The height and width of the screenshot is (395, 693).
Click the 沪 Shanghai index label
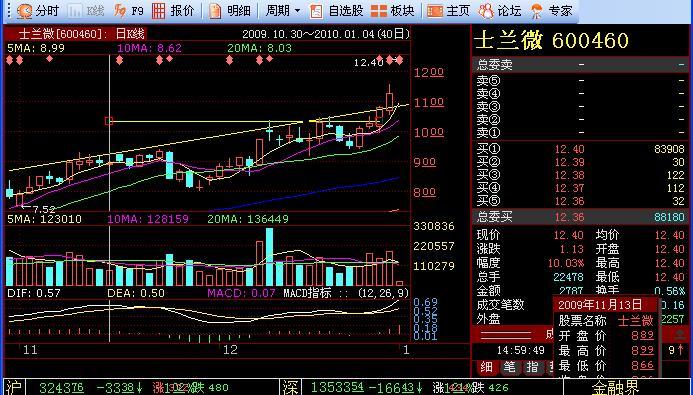point(14,387)
